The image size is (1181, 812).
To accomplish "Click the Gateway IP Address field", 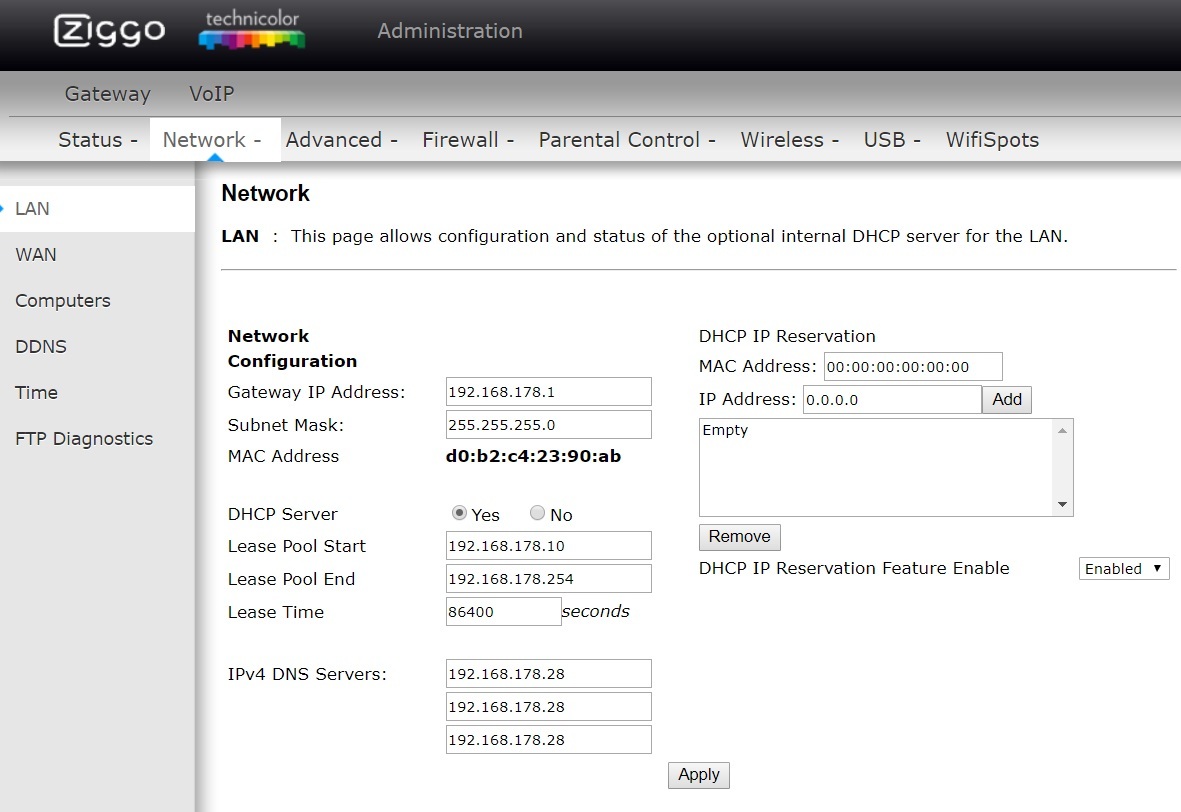I will pyautogui.click(x=548, y=392).
